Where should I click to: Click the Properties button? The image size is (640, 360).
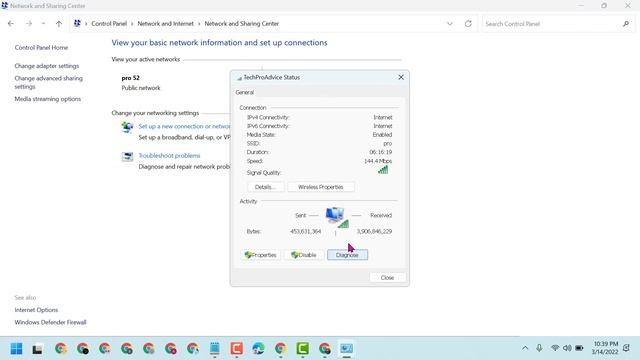click(260, 255)
